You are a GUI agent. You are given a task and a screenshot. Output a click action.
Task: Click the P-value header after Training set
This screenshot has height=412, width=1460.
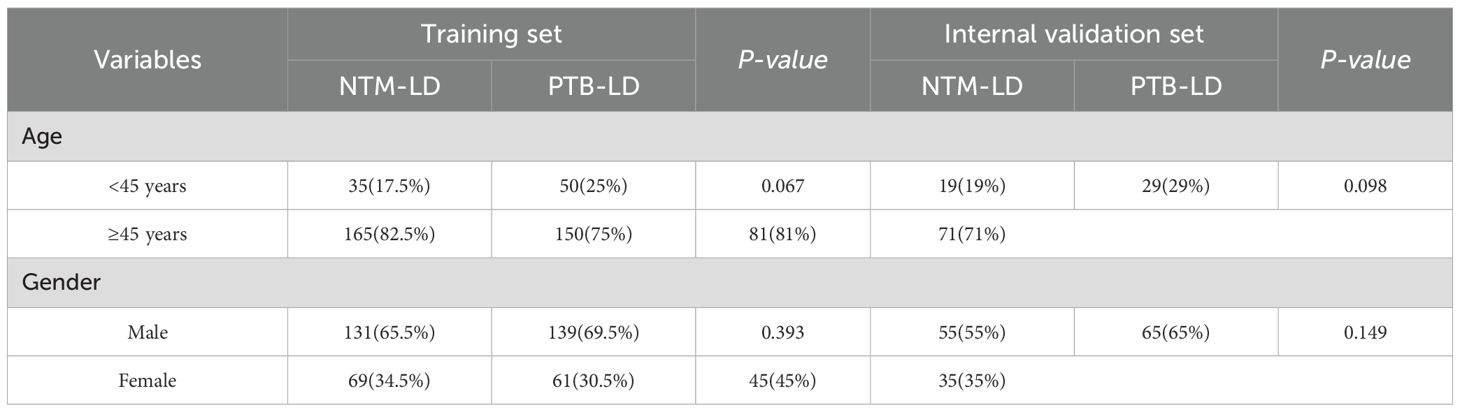(782, 60)
